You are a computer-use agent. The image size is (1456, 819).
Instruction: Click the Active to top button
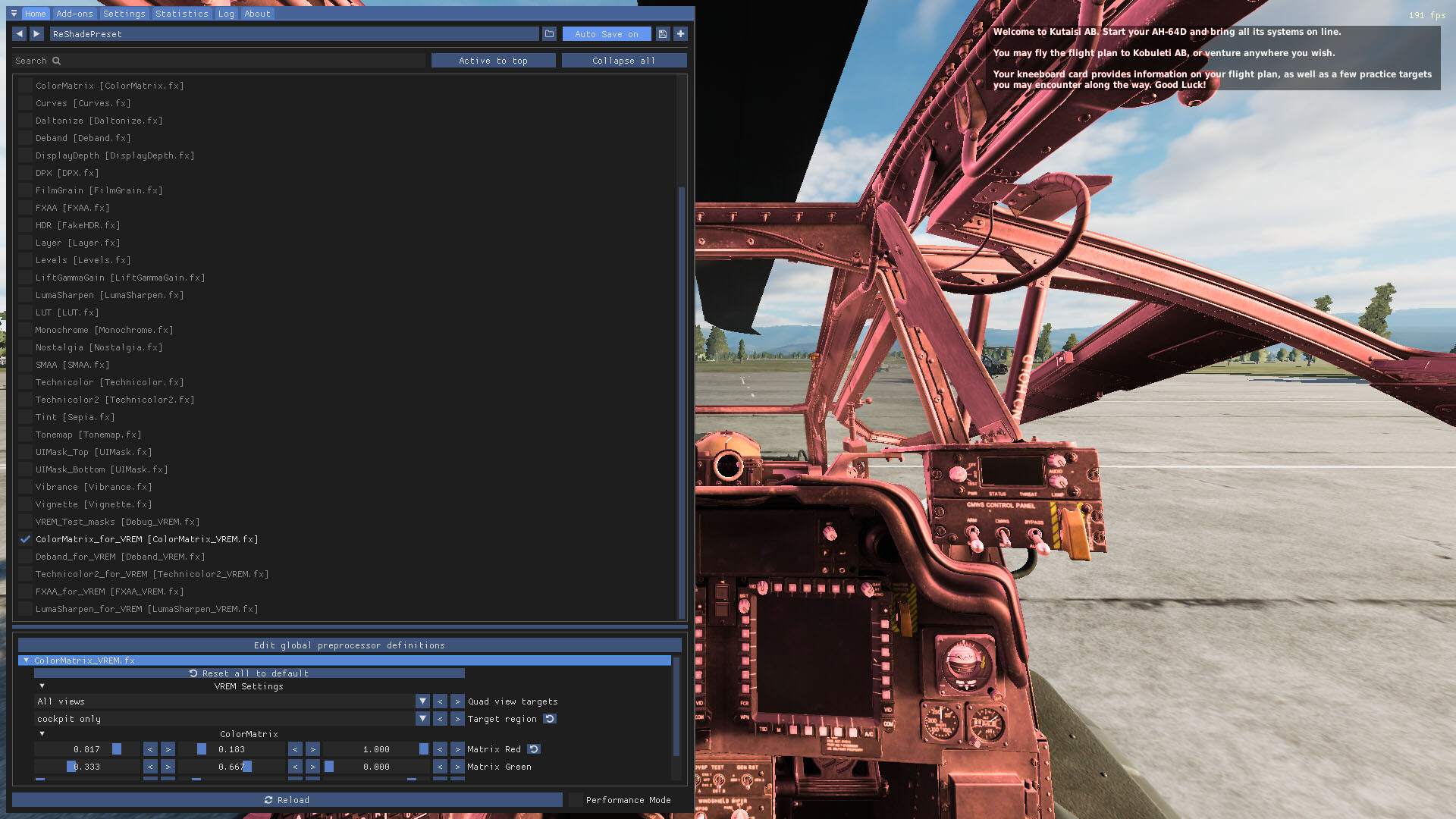(493, 61)
